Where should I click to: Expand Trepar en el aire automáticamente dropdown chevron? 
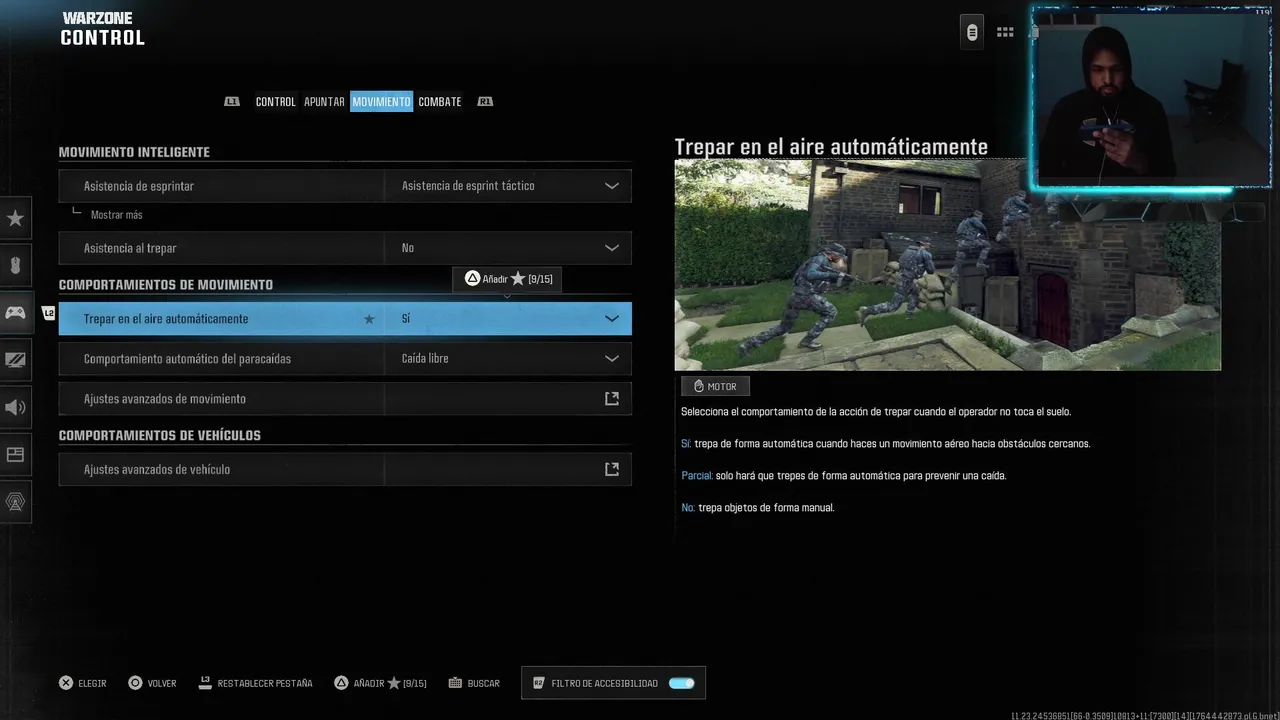(x=612, y=319)
